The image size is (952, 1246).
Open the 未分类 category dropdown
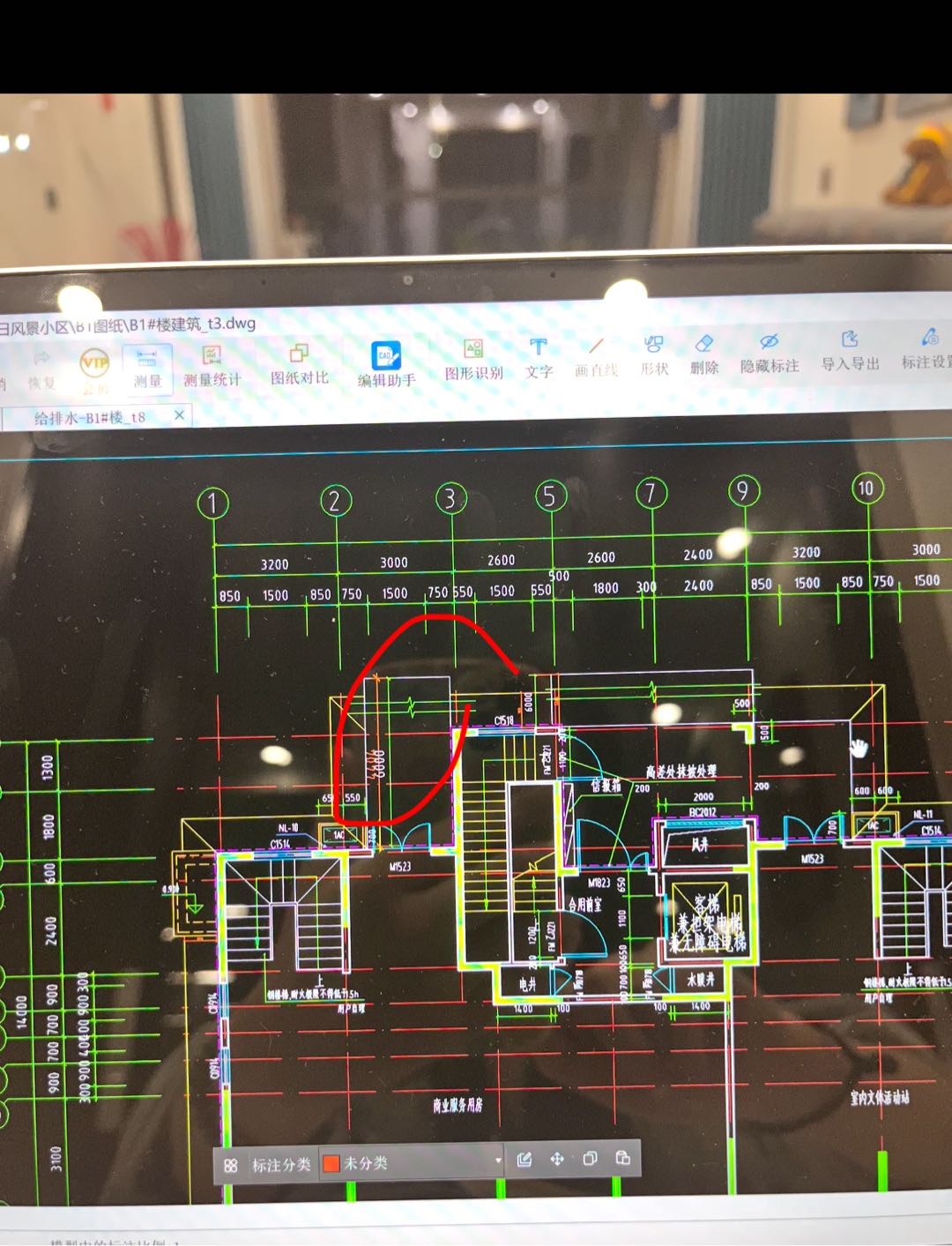412,1162
